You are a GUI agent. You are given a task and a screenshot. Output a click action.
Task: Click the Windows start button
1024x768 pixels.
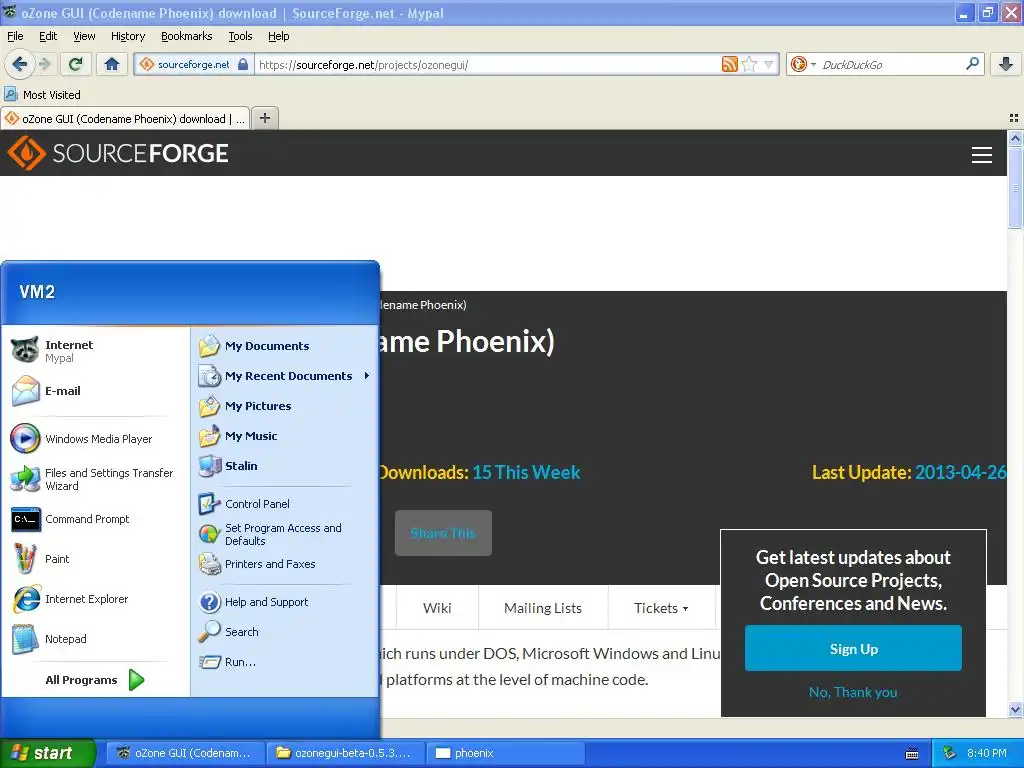pyautogui.click(x=48, y=753)
